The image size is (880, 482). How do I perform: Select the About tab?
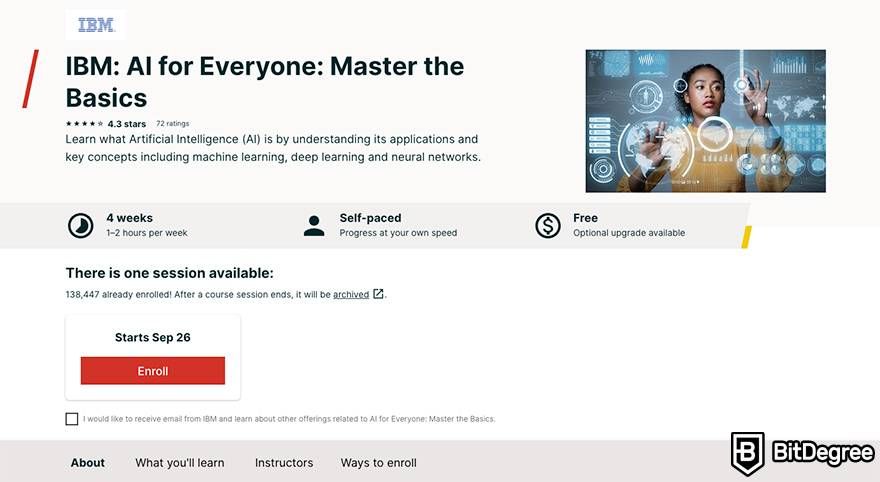pyautogui.click(x=88, y=463)
